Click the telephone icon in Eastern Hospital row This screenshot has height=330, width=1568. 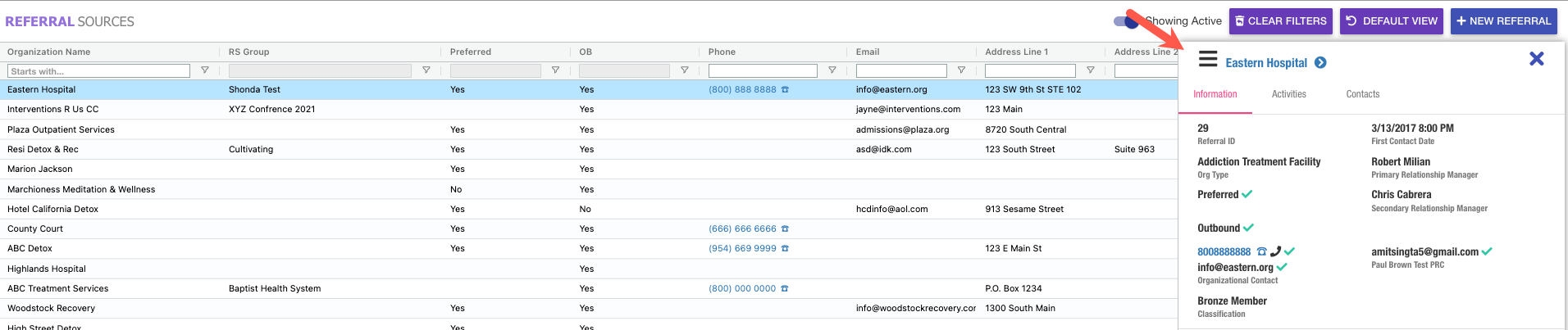pyautogui.click(x=785, y=90)
